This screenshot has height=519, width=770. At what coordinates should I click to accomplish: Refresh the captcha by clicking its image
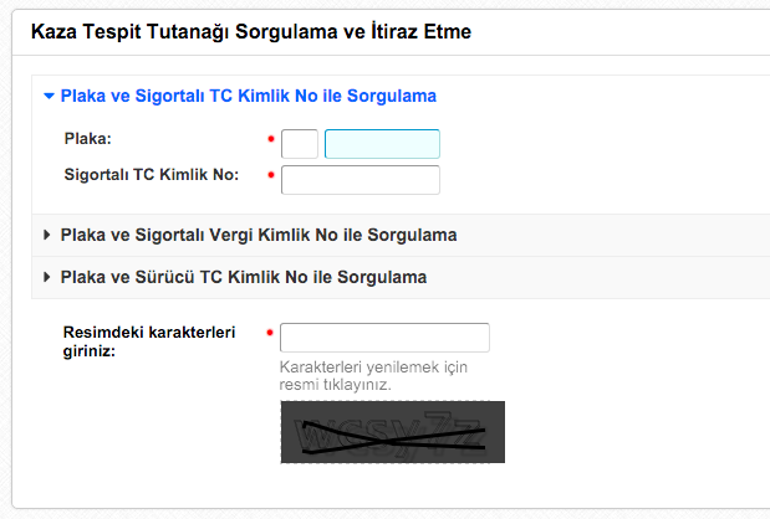[x=392, y=432]
